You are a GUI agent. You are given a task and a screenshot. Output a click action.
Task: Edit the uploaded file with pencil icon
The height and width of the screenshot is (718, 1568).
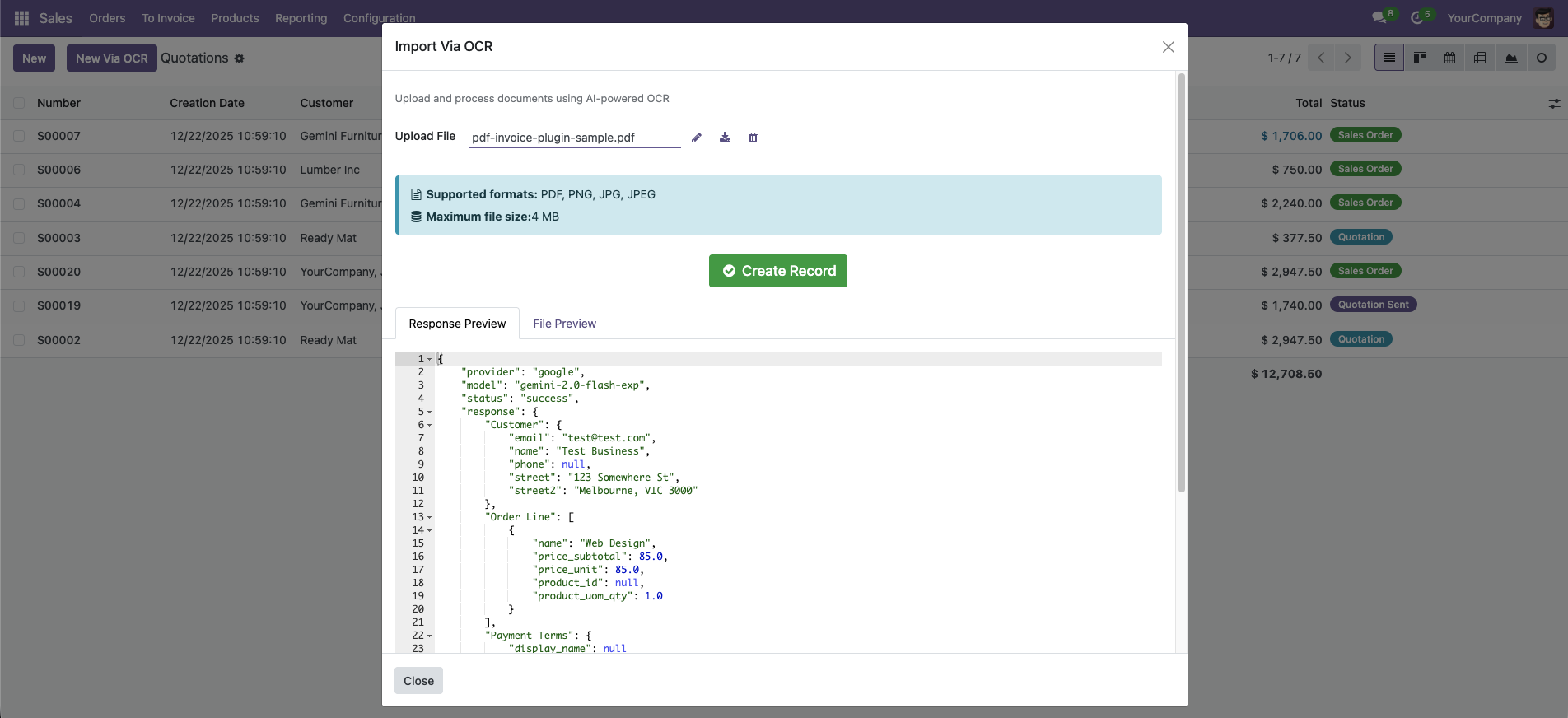(697, 138)
